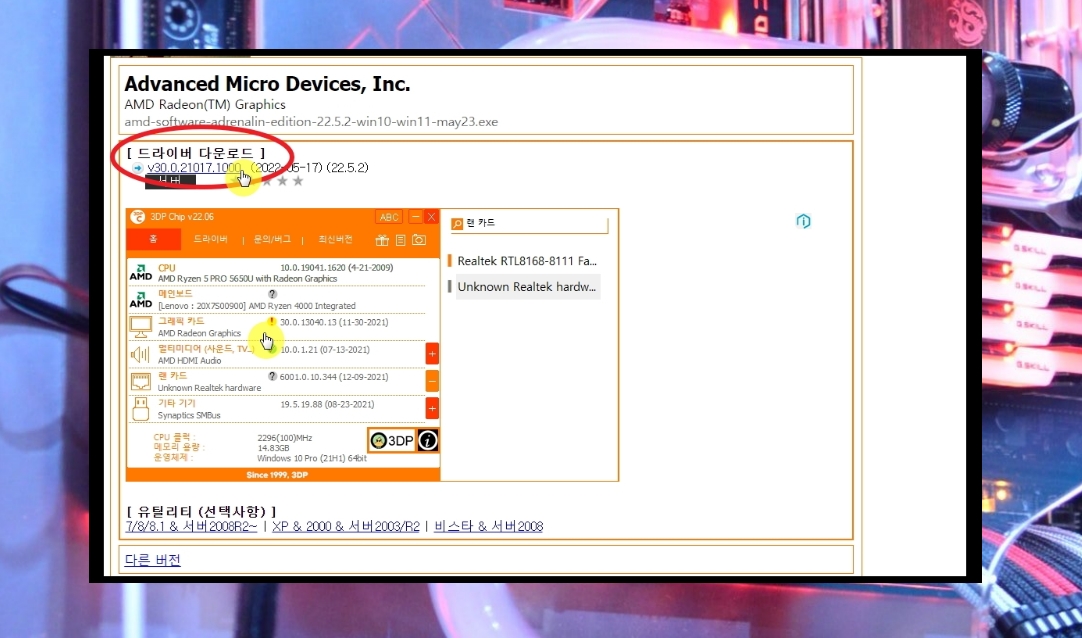Viewport: 1082px width, 638px height.
Task: Click audio version 10.0.1.21 text
Action: click(325, 350)
